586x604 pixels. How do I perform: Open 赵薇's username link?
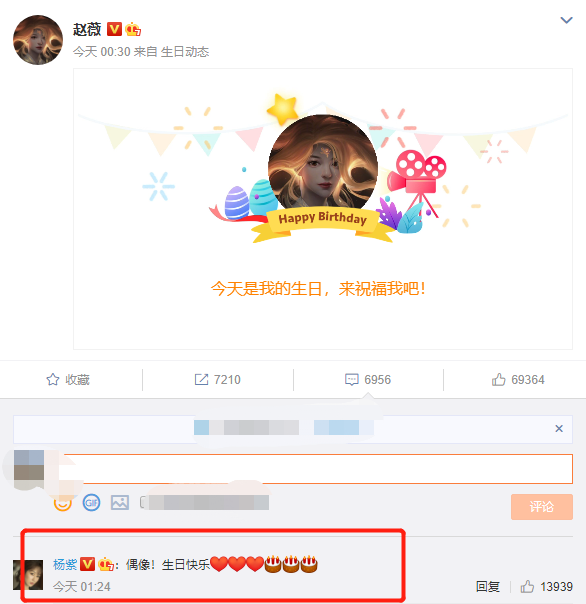(87, 29)
